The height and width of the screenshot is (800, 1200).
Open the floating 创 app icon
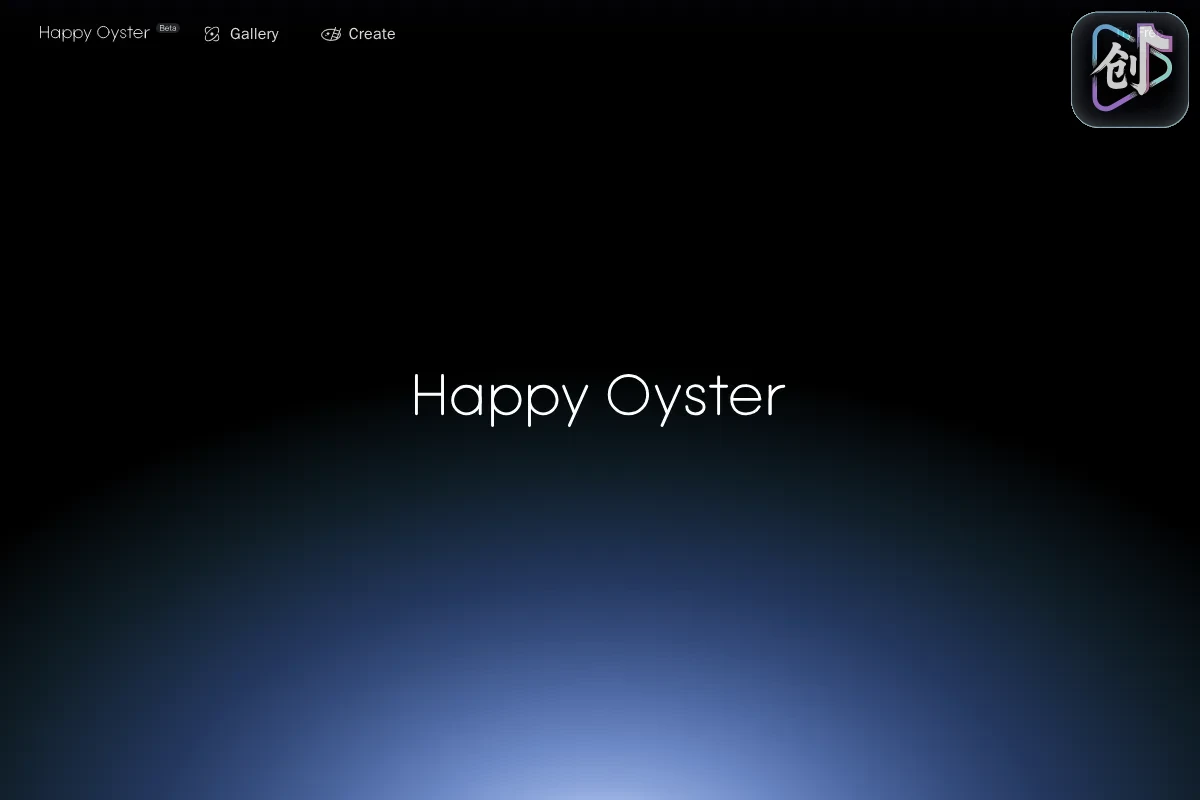[1130, 70]
